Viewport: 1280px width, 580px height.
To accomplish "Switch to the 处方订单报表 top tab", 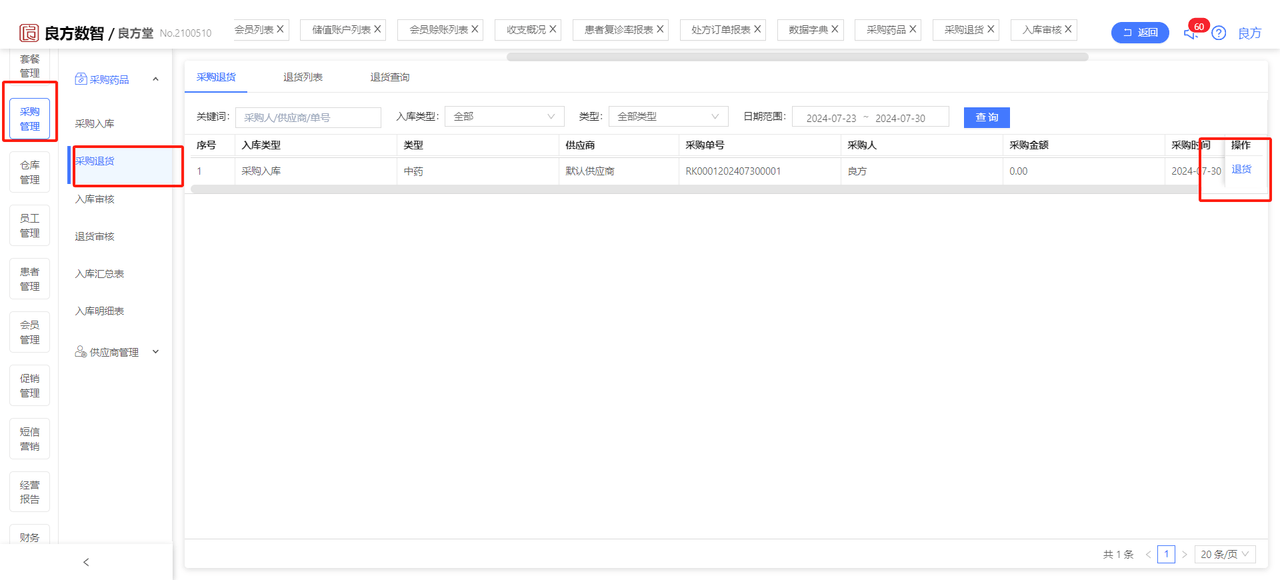I will [x=721, y=30].
